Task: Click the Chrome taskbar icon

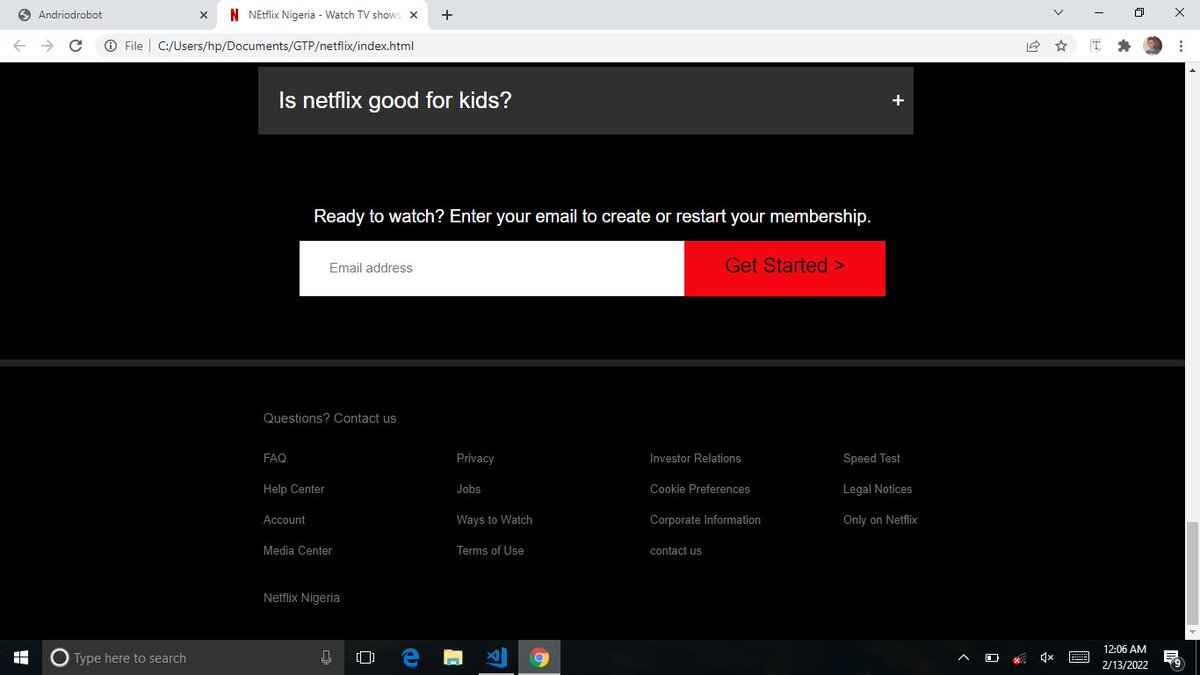Action: point(539,657)
